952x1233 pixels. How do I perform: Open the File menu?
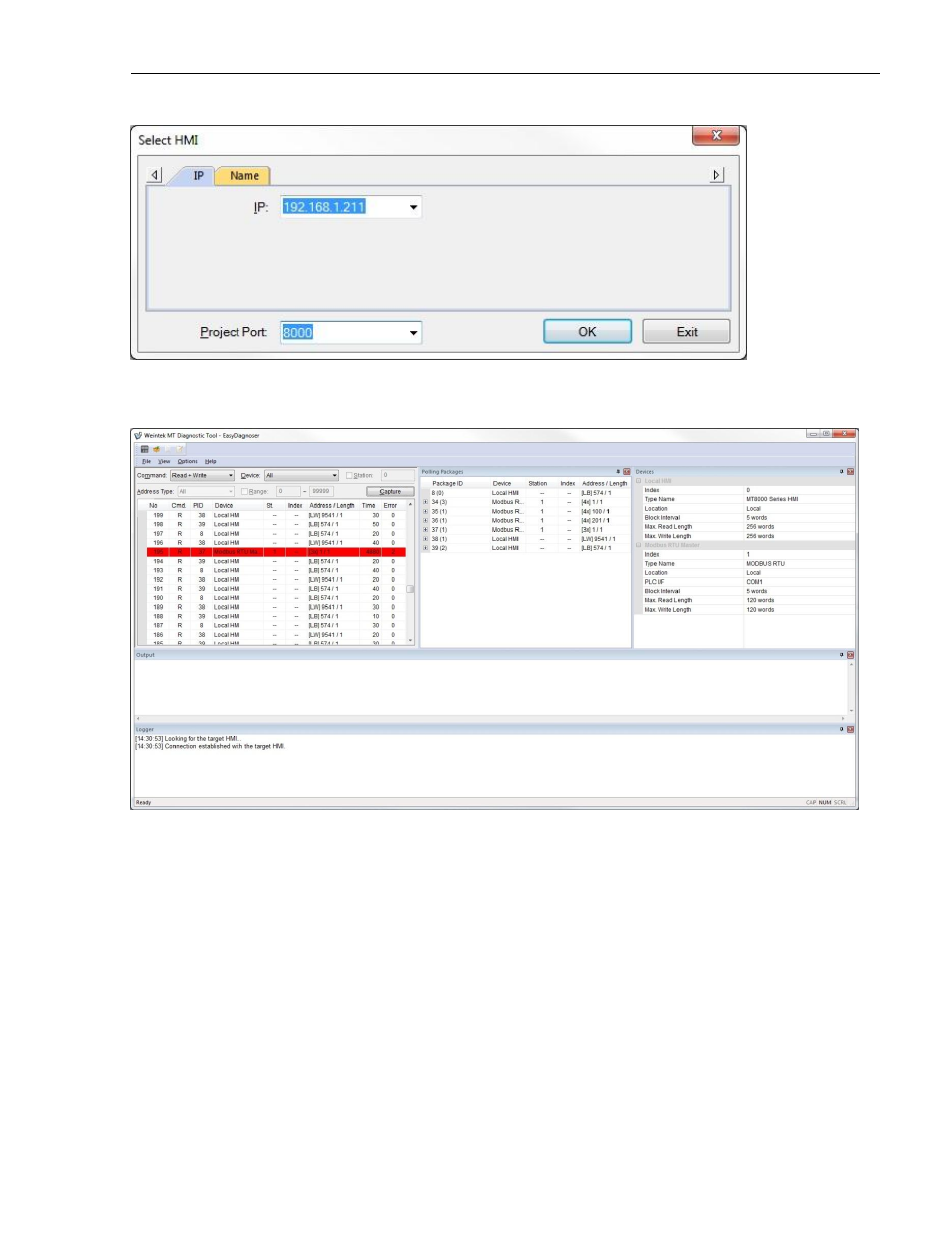[x=146, y=461]
